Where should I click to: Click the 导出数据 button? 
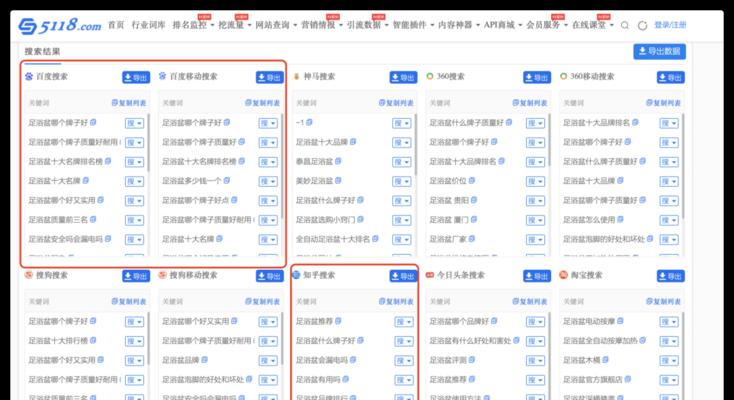(660, 52)
